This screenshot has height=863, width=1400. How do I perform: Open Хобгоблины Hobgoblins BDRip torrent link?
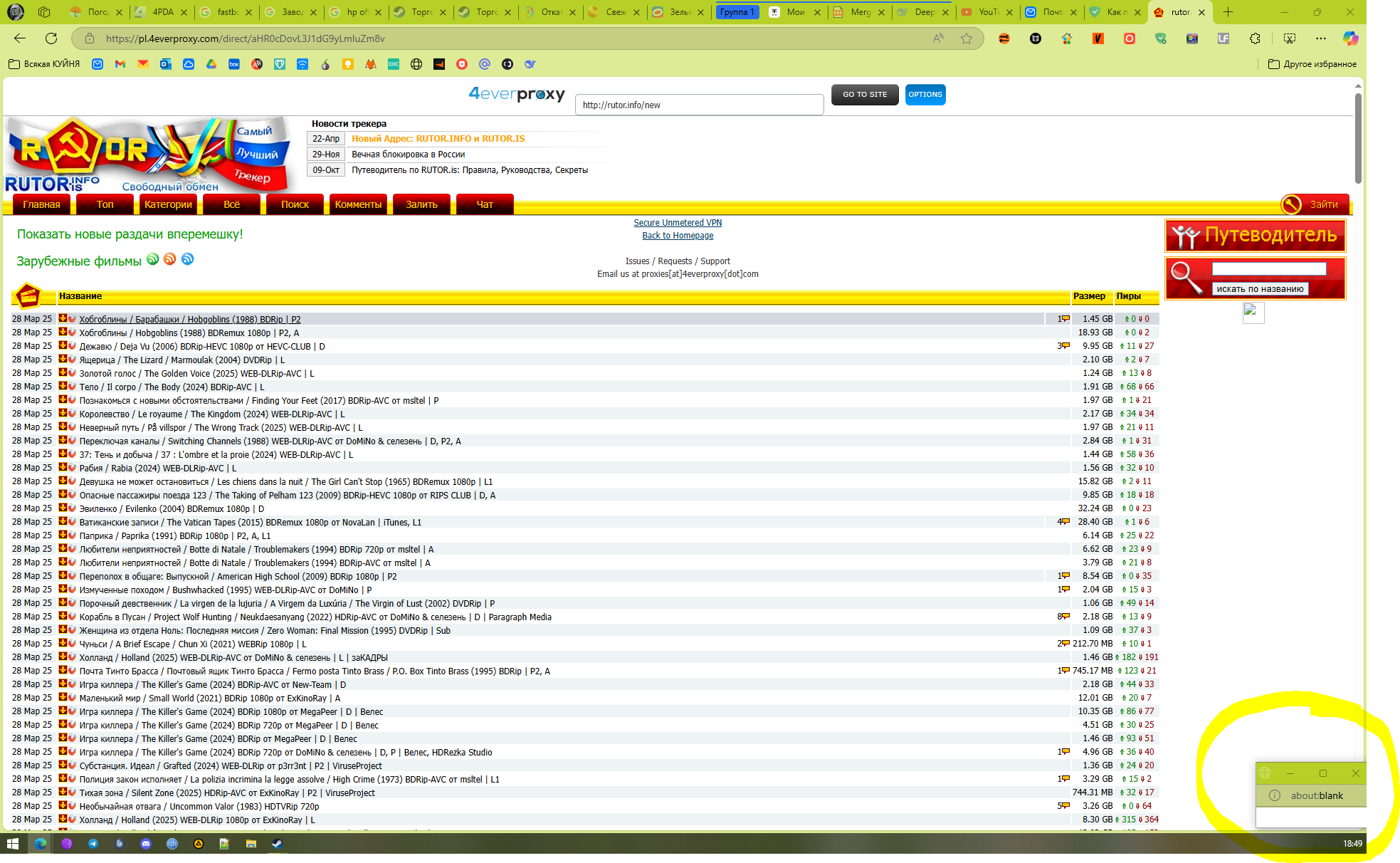click(x=189, y=320)
